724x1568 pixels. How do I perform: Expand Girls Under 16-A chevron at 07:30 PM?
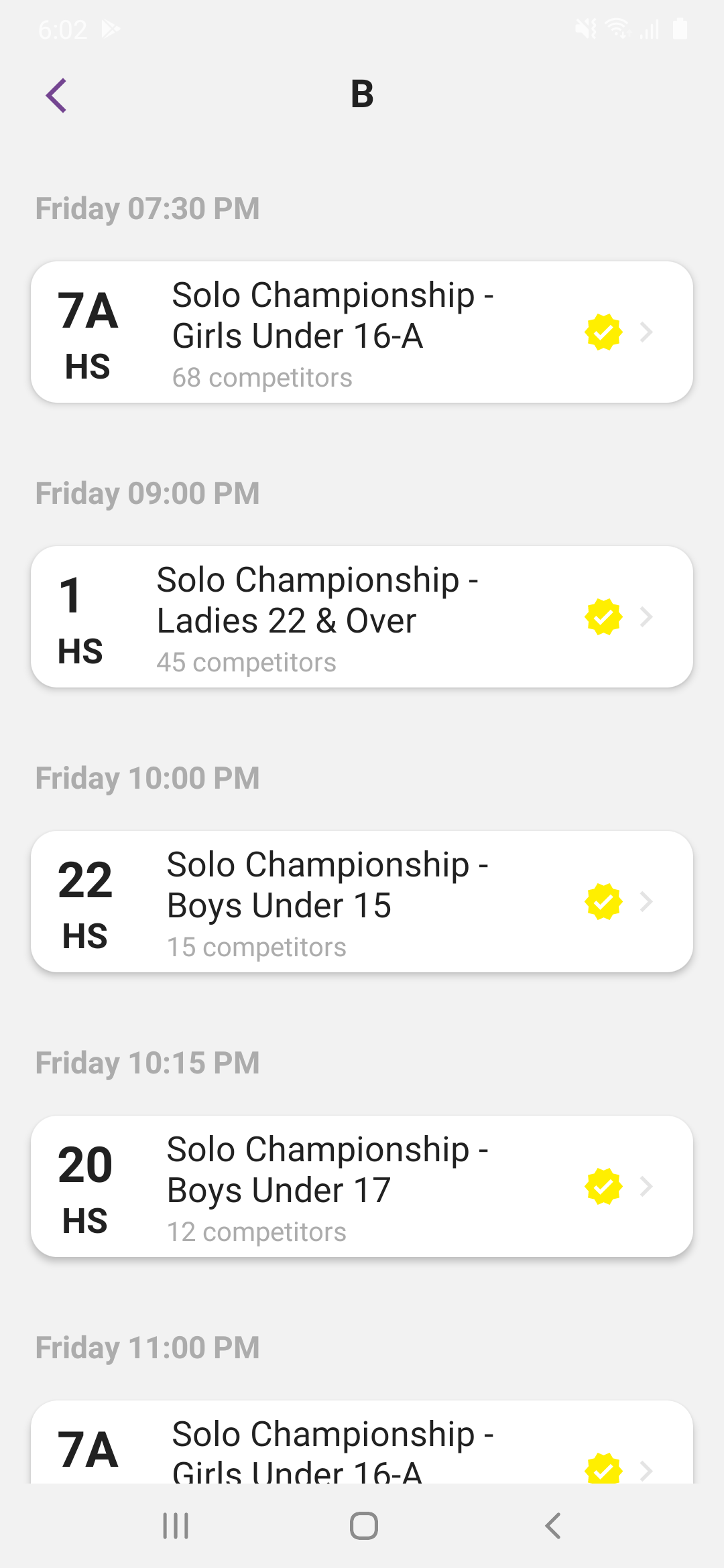(646, 332)
